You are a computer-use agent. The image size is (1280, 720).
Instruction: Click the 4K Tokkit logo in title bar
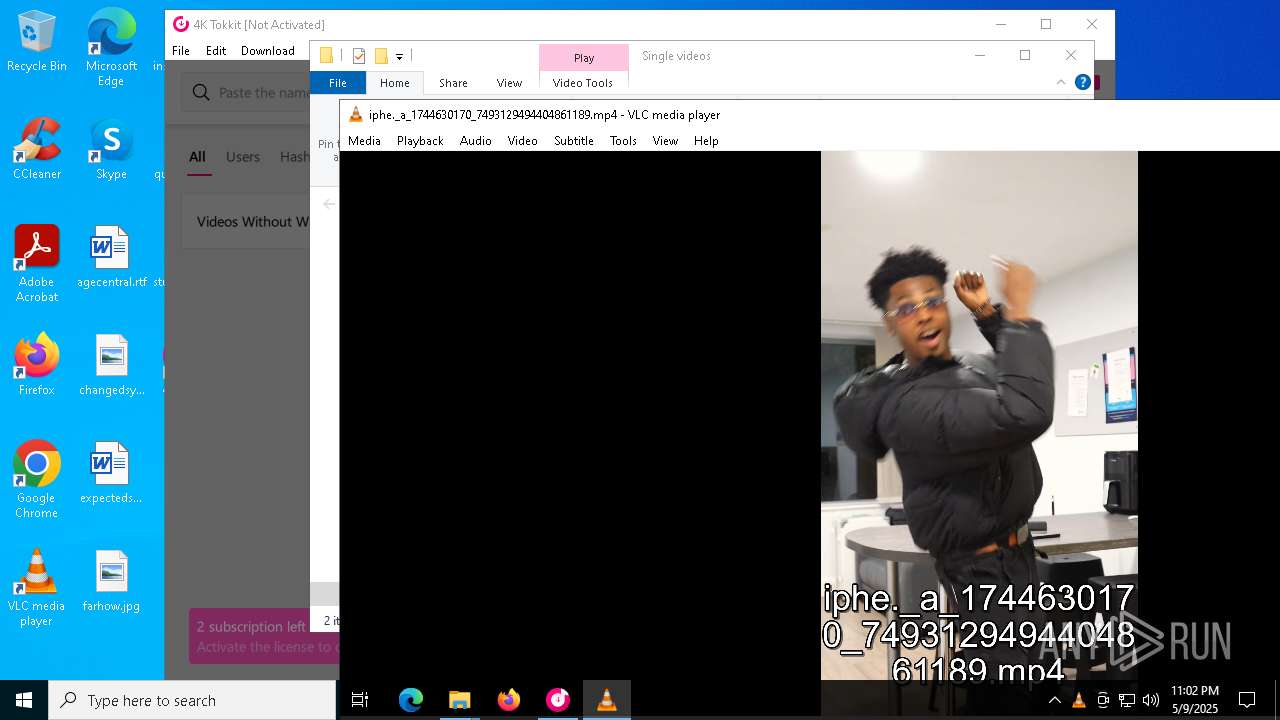(180, 24)
